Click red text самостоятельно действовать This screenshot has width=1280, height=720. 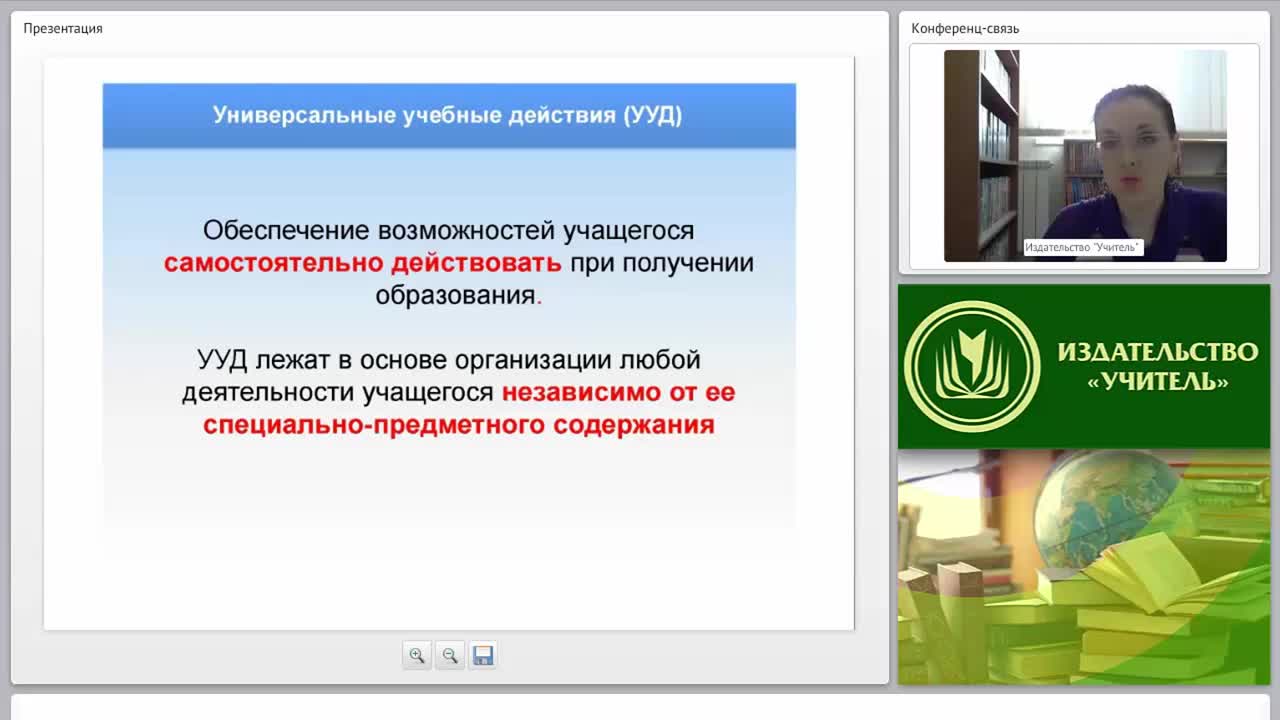point(363,263)
